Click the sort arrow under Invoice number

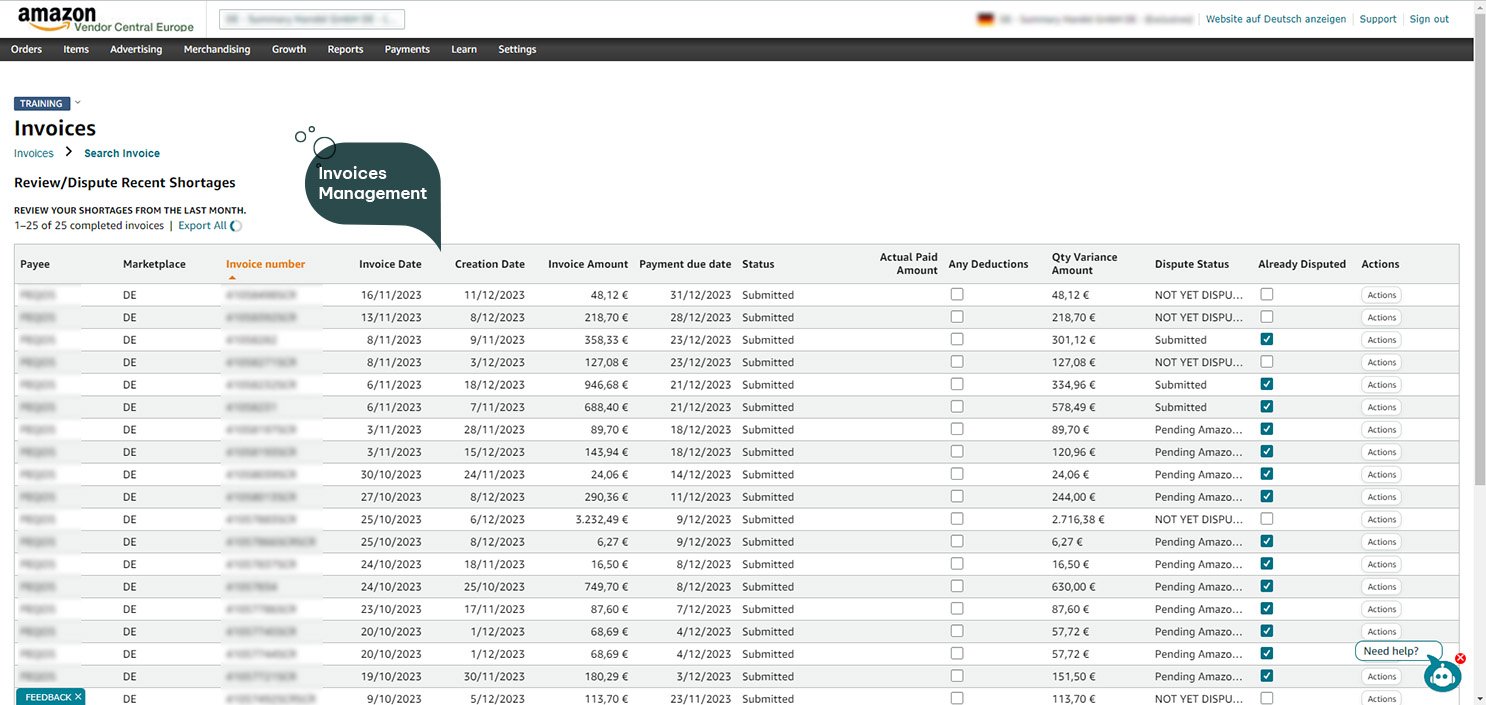[232, 277]
